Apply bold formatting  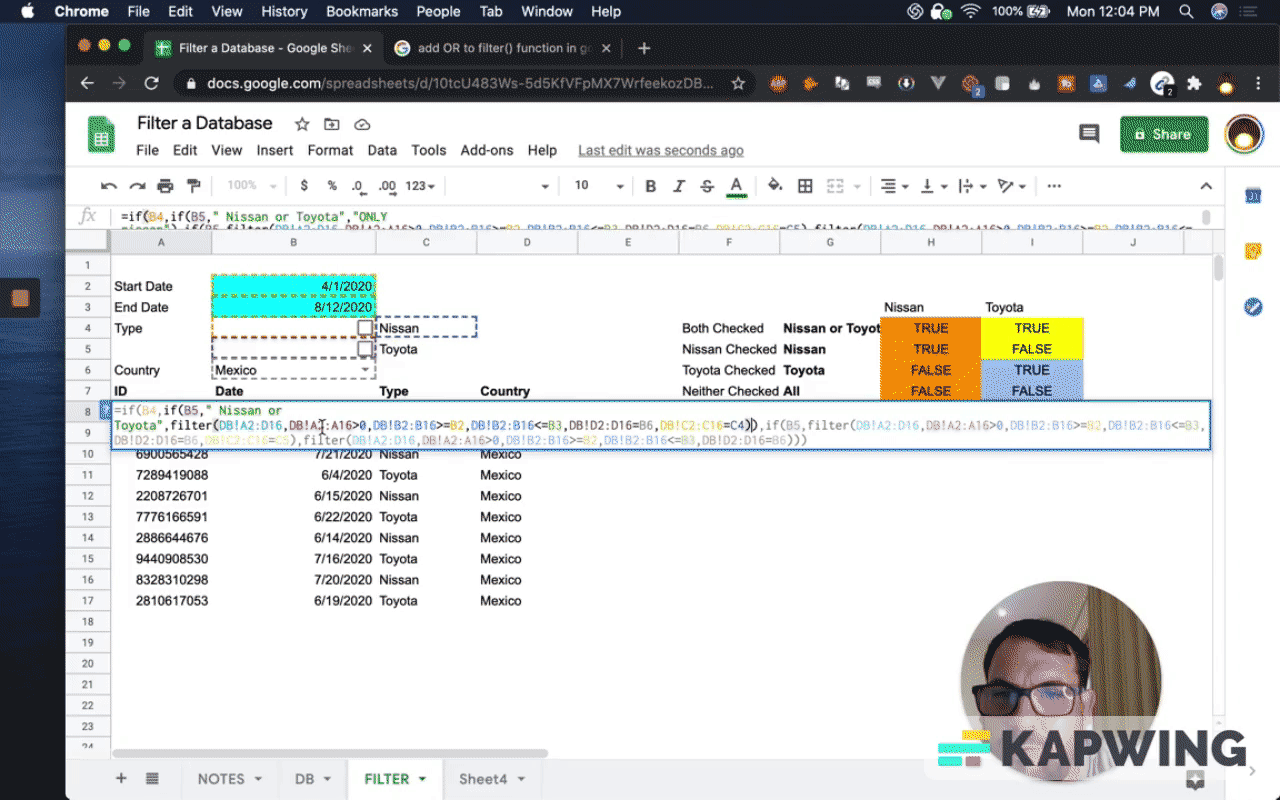pos(651,186)
